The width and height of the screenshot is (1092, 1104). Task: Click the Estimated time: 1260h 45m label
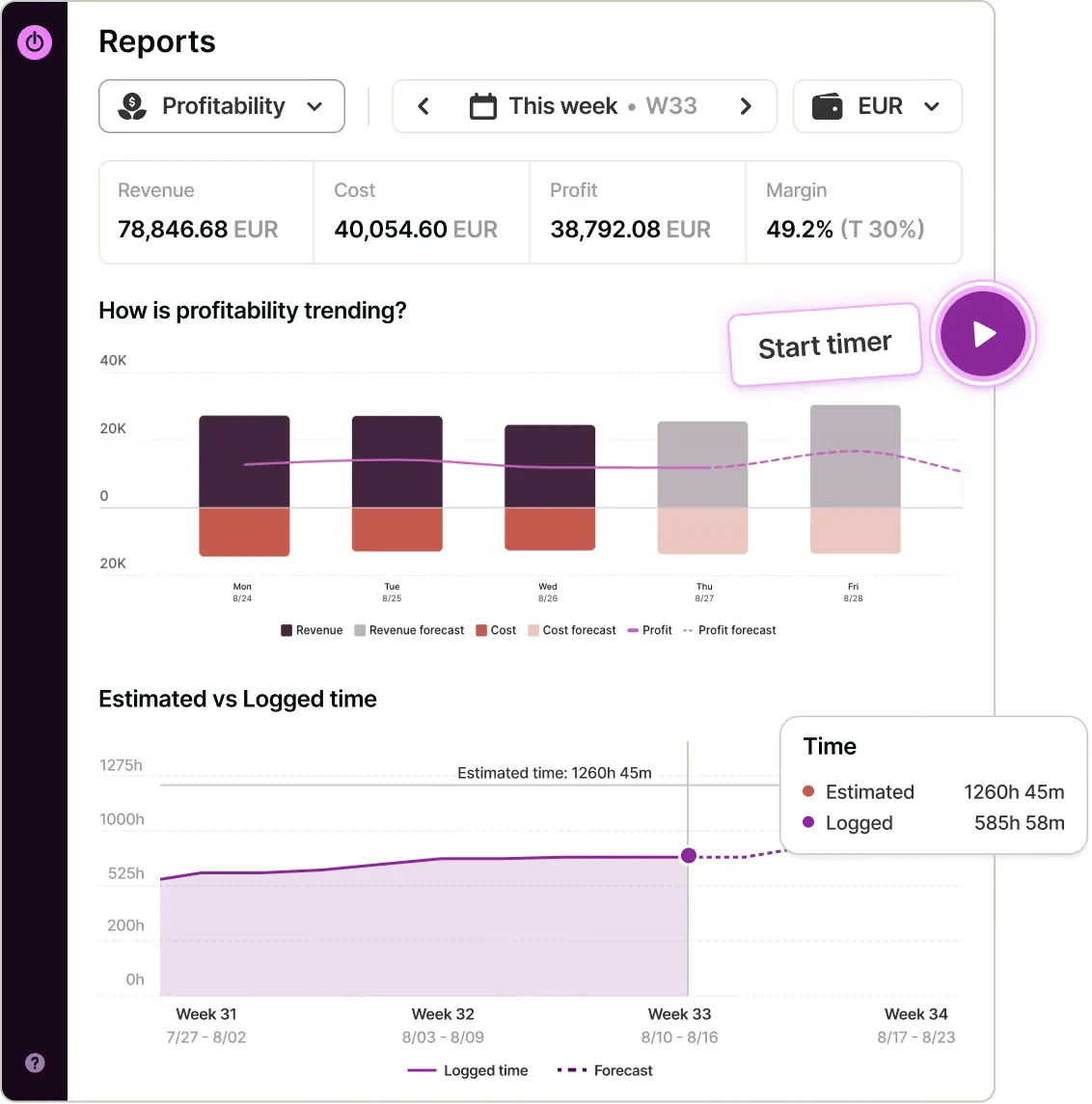(555, 773)
